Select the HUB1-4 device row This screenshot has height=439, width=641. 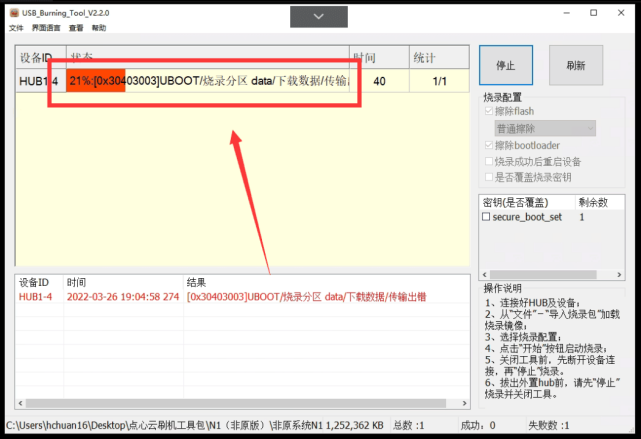(40, 81)
